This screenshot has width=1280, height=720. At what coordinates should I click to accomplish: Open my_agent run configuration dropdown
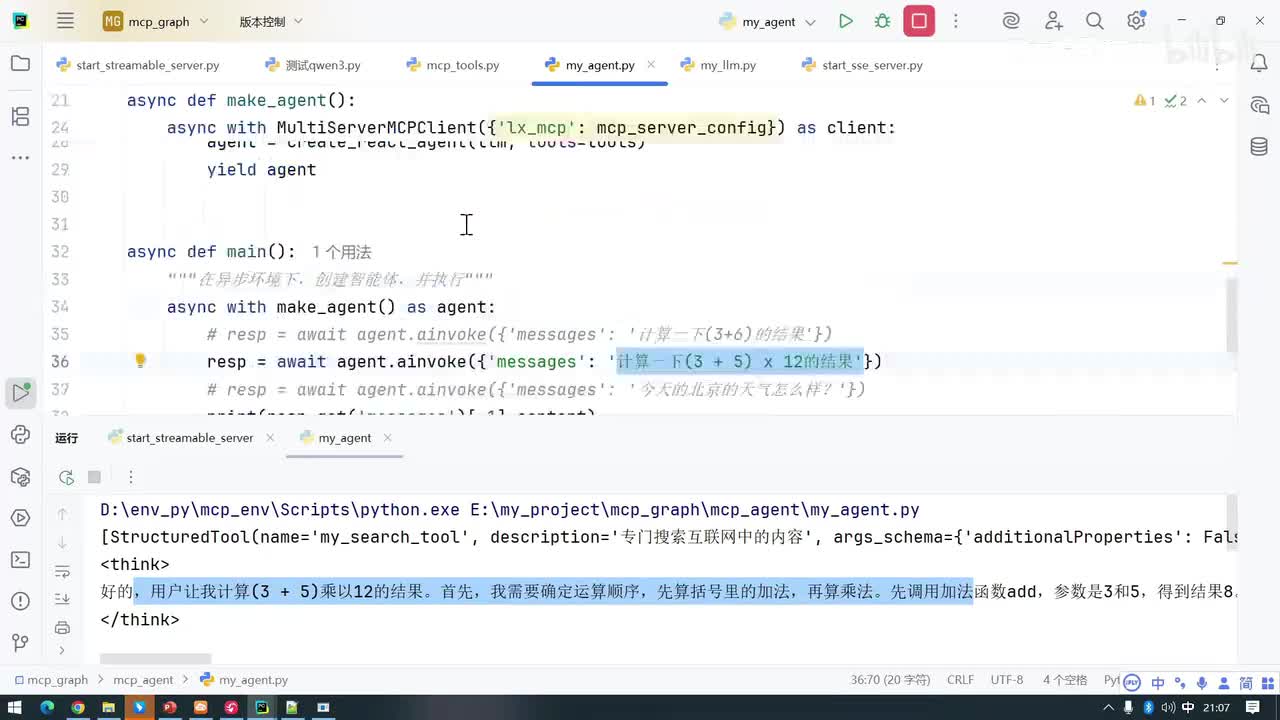point(768,21)
